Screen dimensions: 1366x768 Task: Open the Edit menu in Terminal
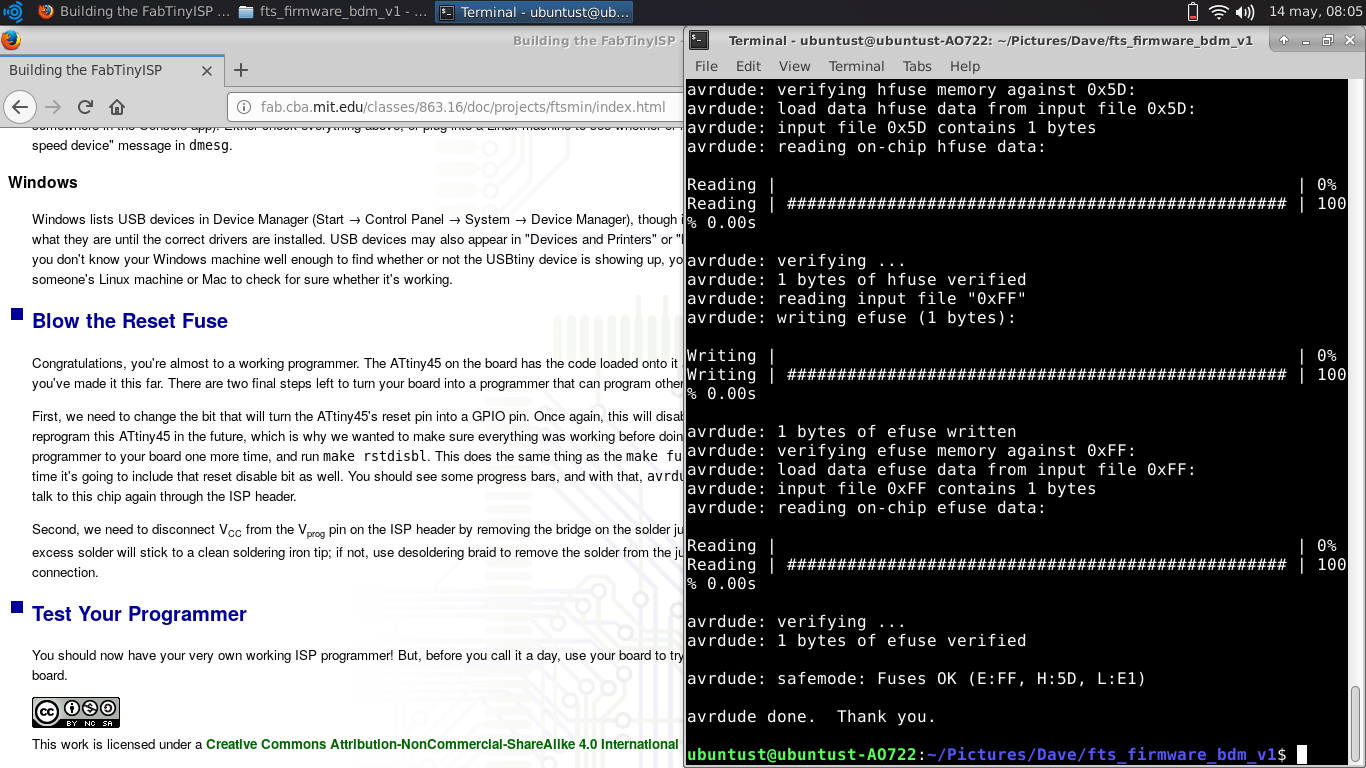coord(748,66)
